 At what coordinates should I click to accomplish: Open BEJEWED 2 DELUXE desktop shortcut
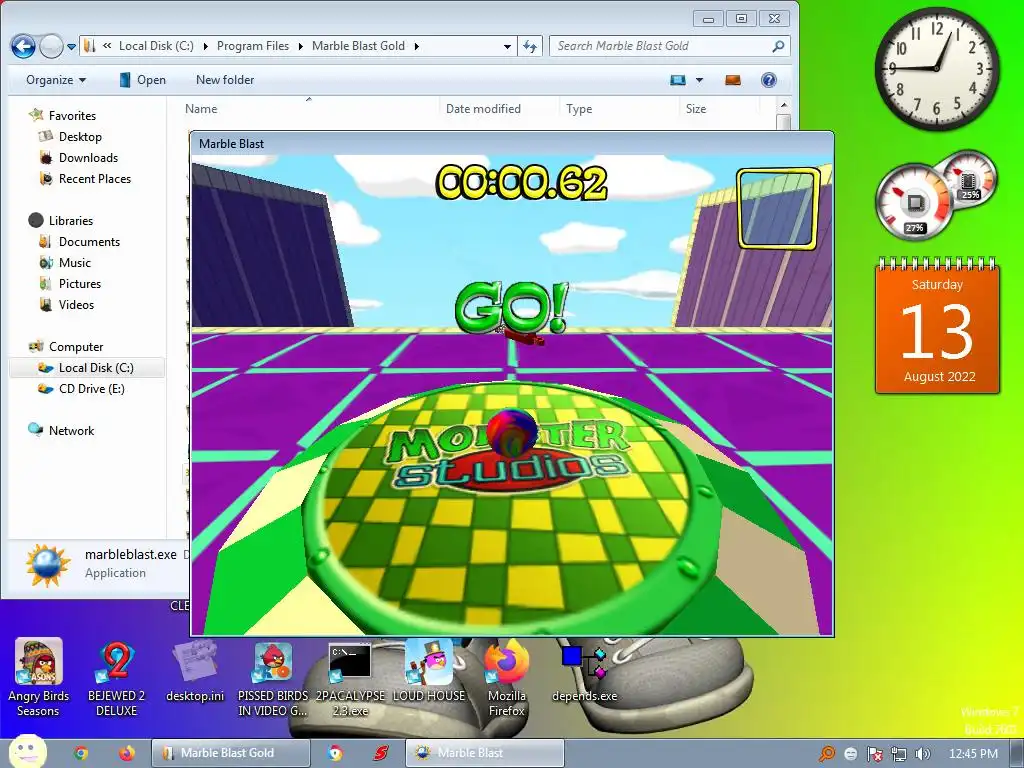(x=116, y=677)
